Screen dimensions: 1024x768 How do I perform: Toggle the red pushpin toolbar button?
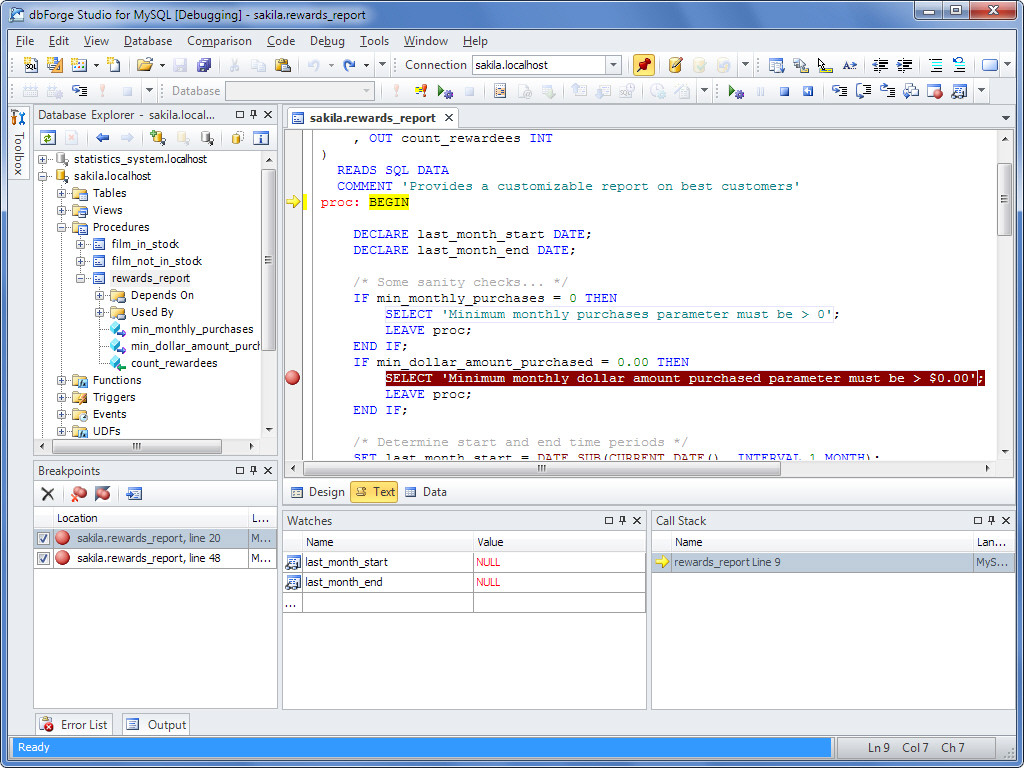tap(644, 65)
